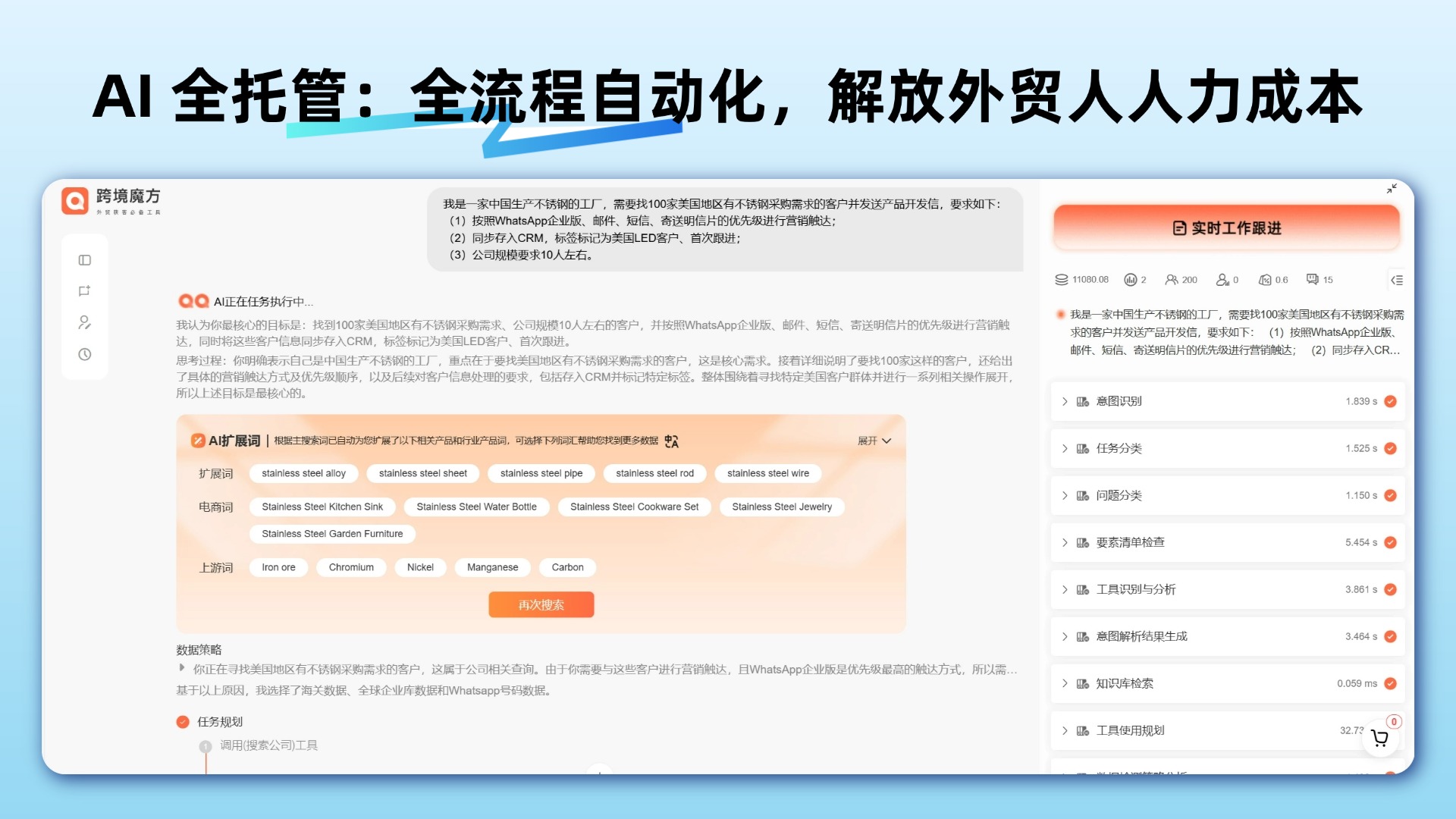Click the collapse list icon beside stats row

[x=1397, y=280]
